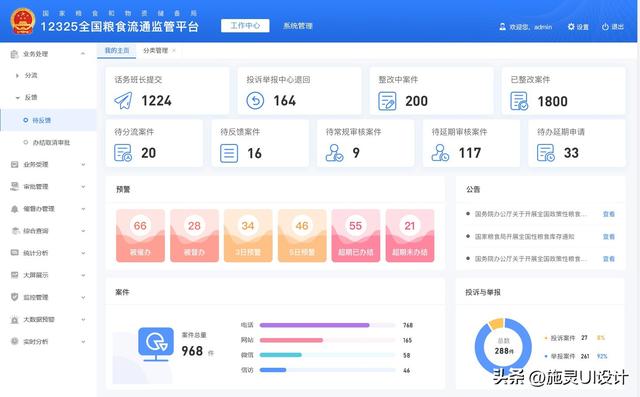Log out with the 退出 button

point(613,27)
